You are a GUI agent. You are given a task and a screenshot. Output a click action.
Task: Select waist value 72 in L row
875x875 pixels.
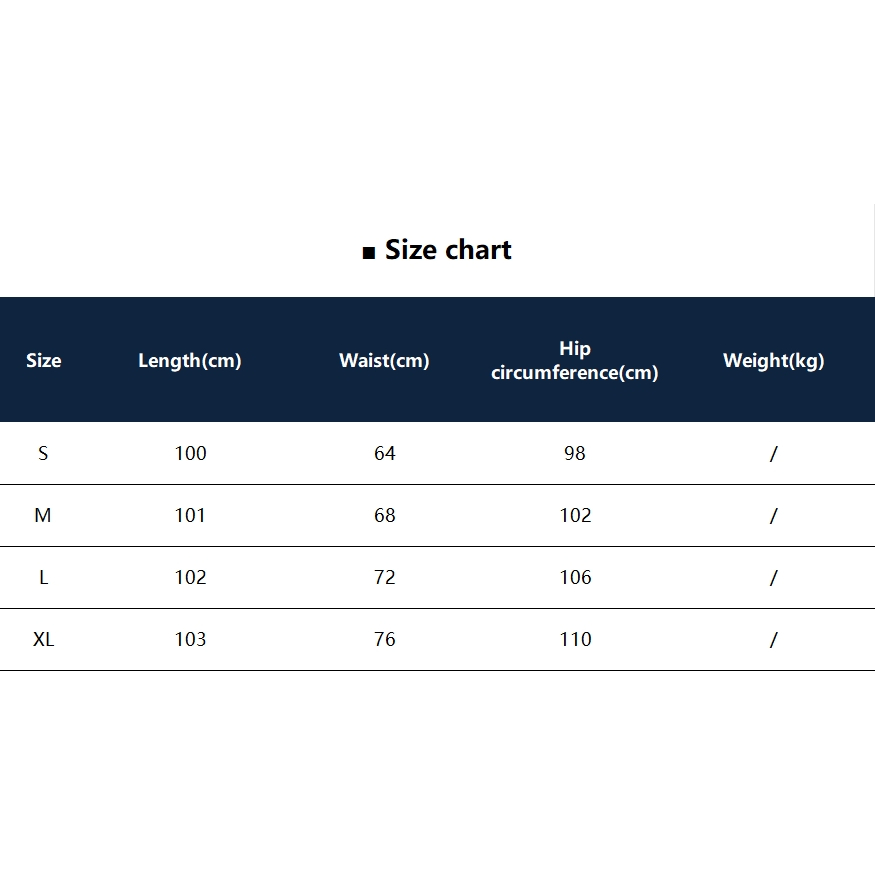click(385, 577)
